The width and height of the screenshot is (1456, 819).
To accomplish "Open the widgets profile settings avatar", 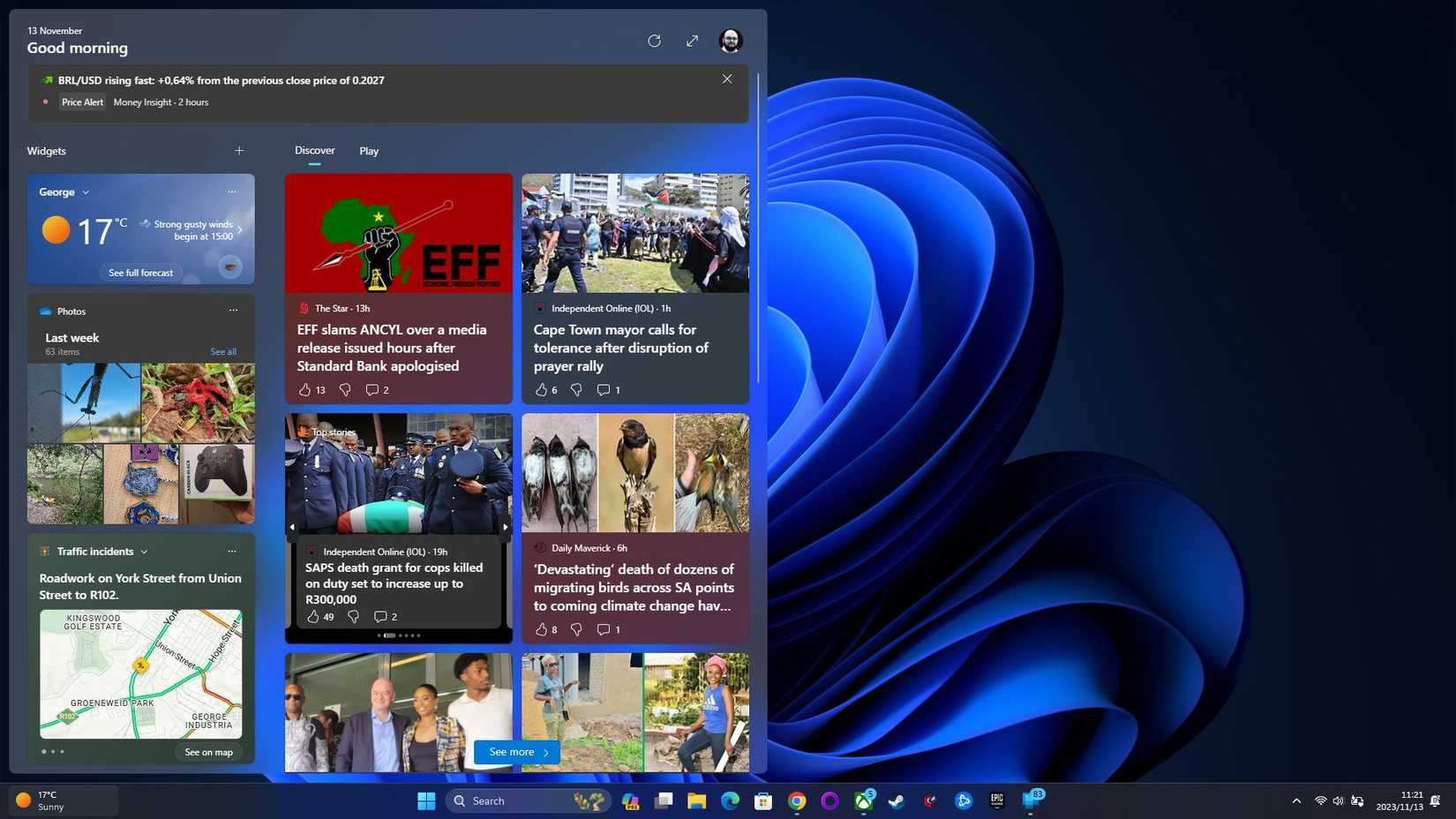I will pyautogui.click(x=730, y=41).
